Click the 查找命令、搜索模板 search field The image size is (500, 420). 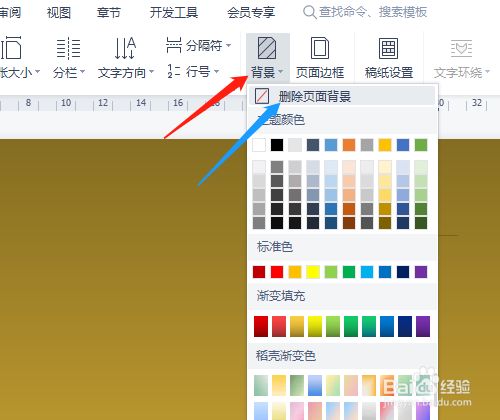click(x=373, y=12)
